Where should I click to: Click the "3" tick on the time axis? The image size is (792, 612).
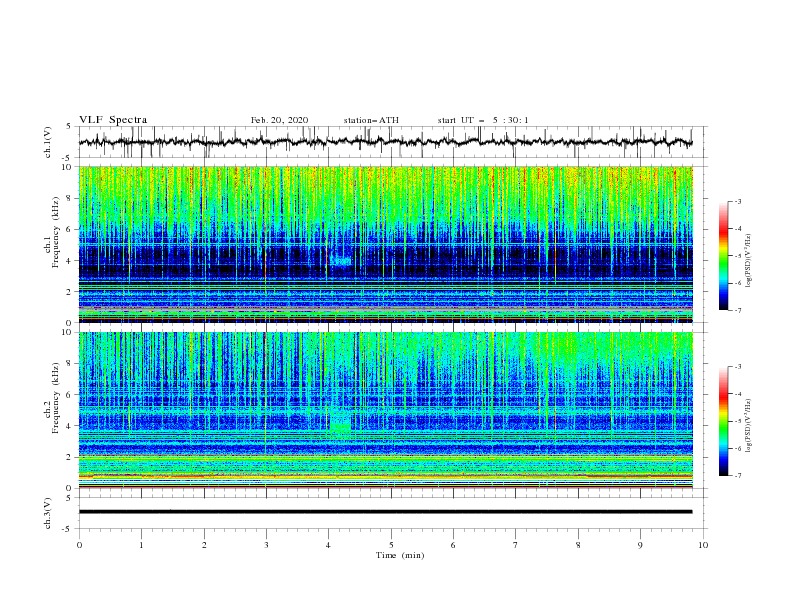266,545
